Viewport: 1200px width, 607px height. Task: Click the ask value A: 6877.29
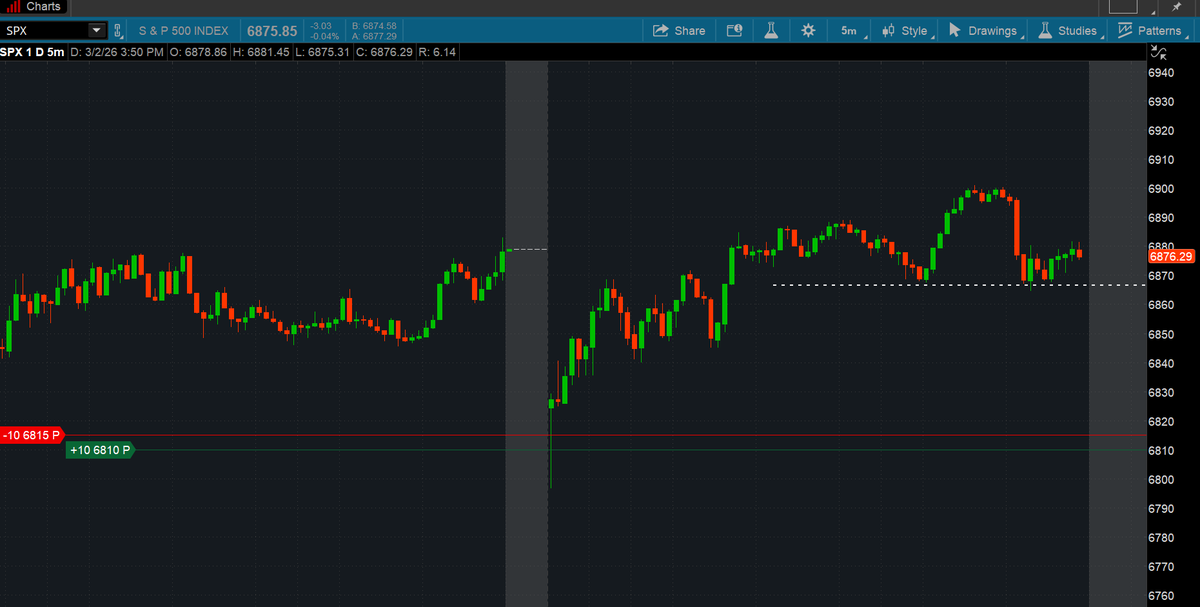[x=375, y=36]
